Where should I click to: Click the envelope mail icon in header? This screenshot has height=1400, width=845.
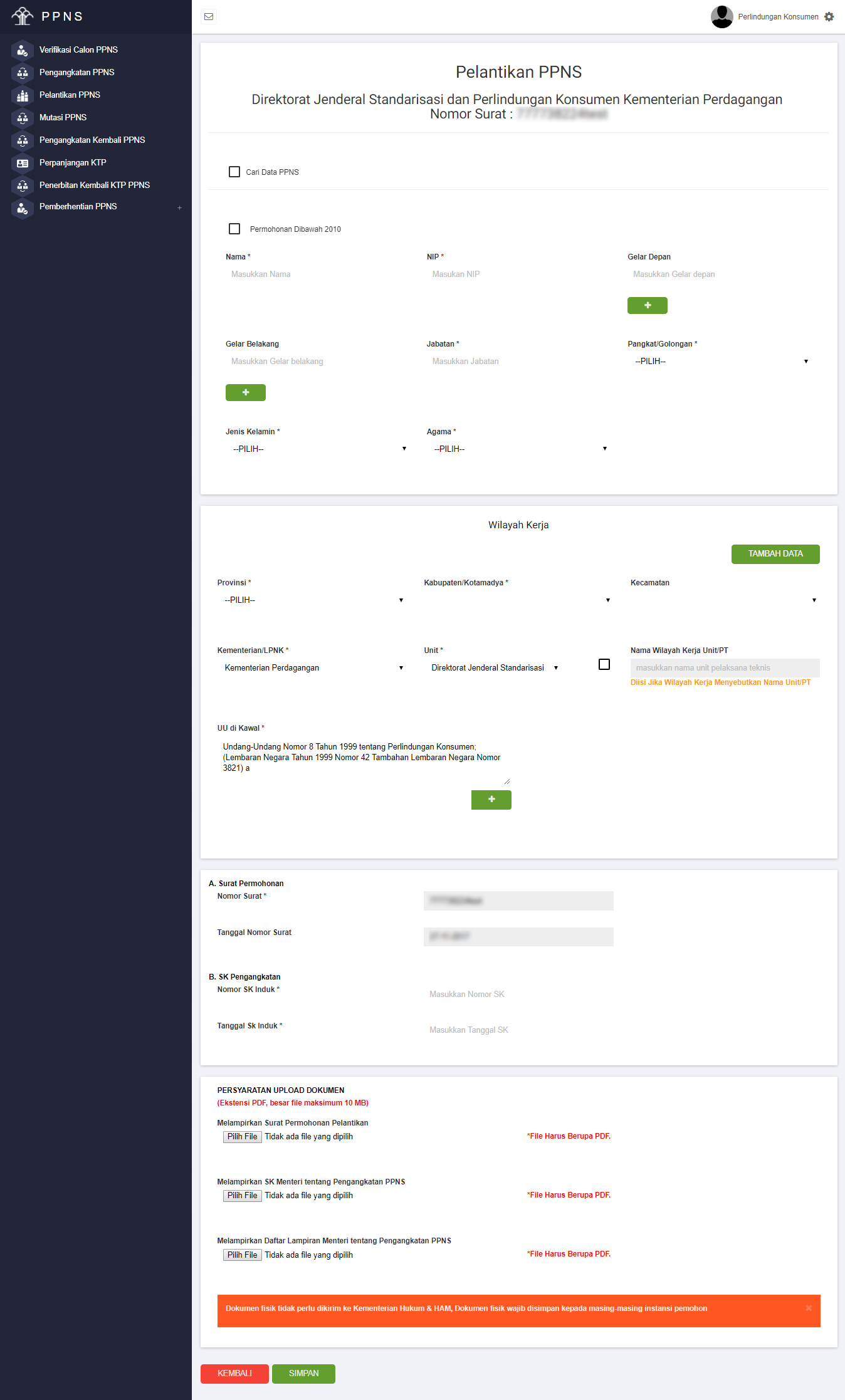(x=209, y=17)
